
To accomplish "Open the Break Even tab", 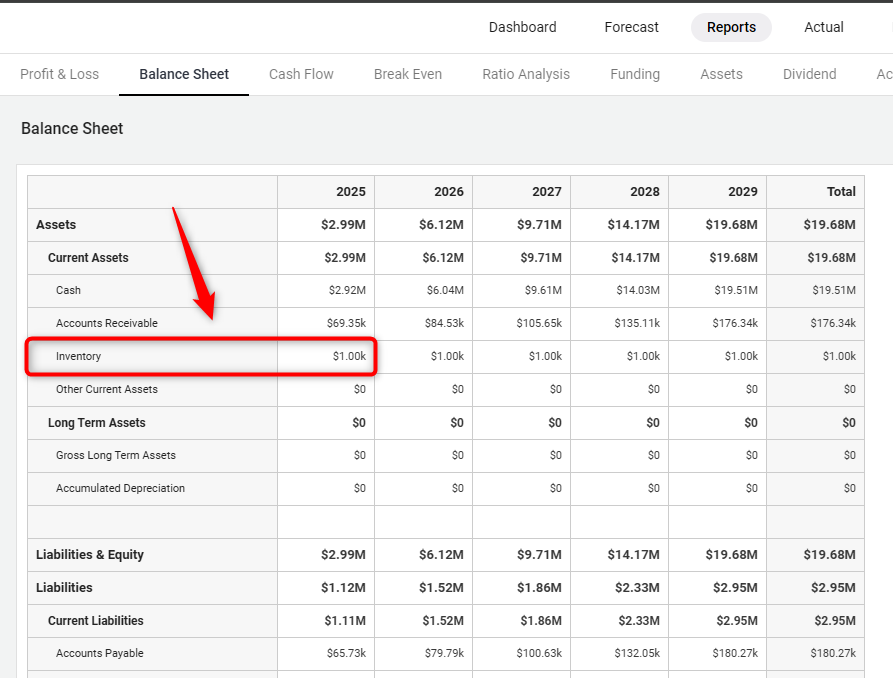I will pos(408,74).
